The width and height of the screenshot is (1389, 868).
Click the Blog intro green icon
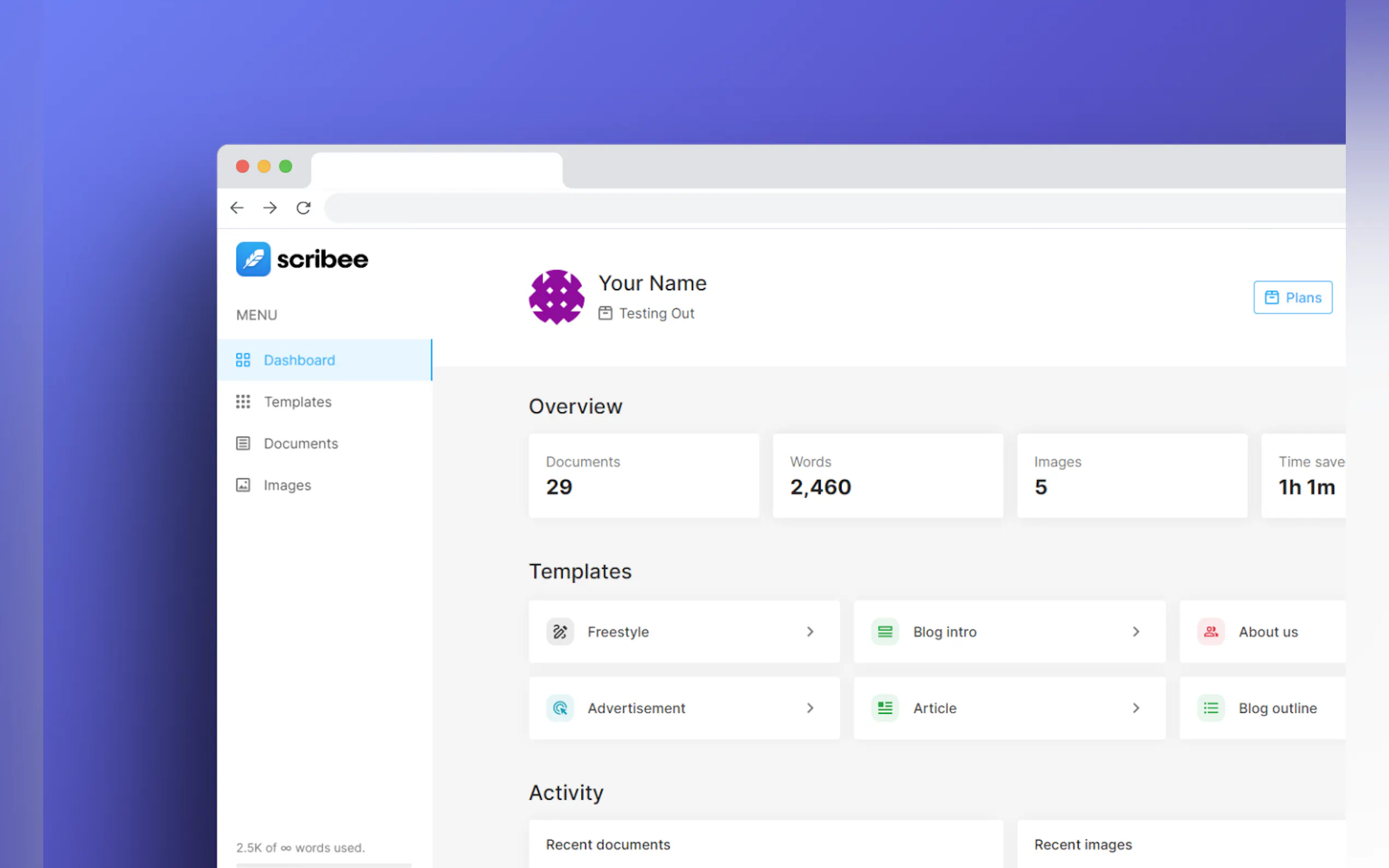[x=885, y=631]
